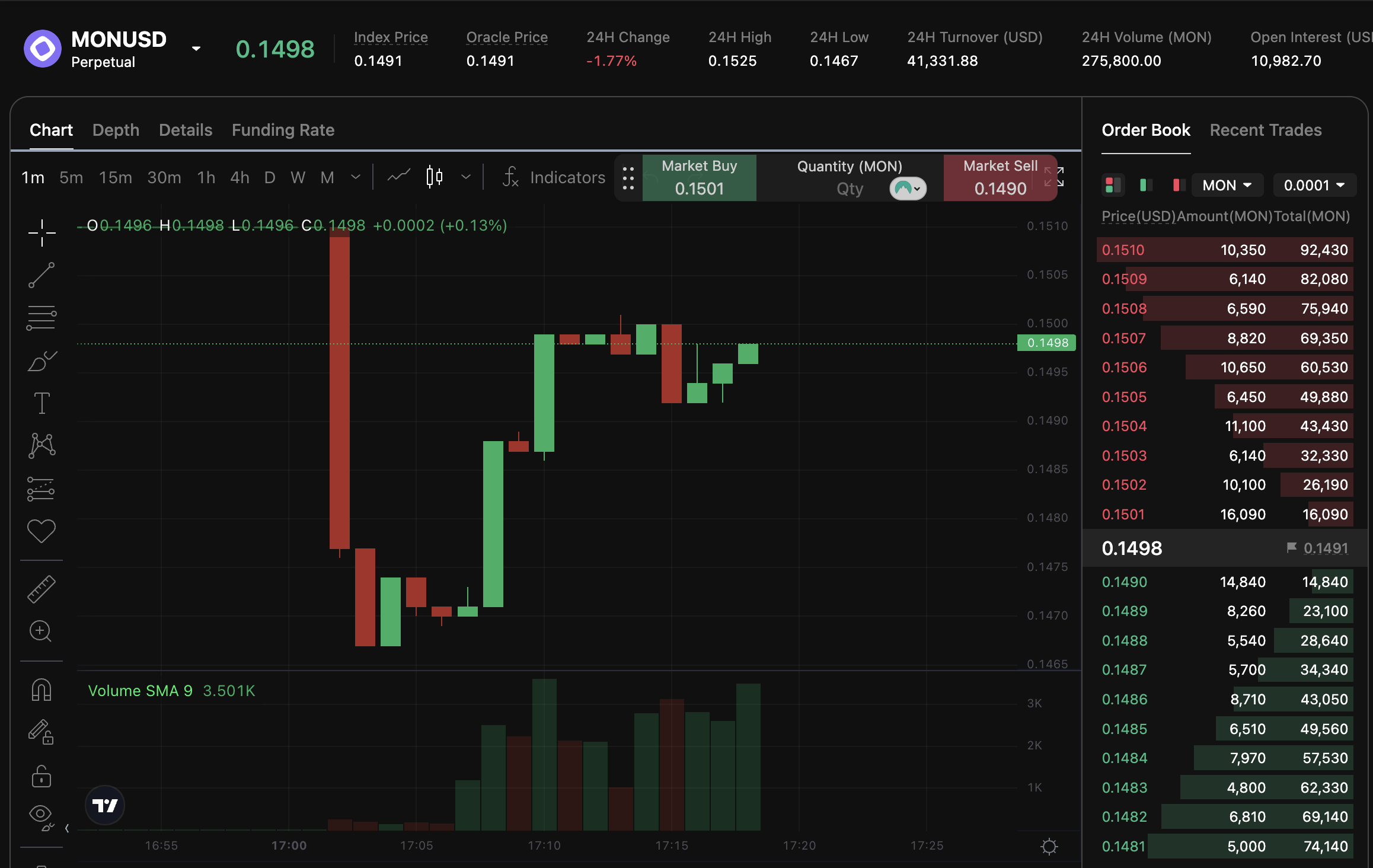1373x868 pixels.
Task: Click the Market Sell 0.1490 button
Action: tap(1000, 178)
